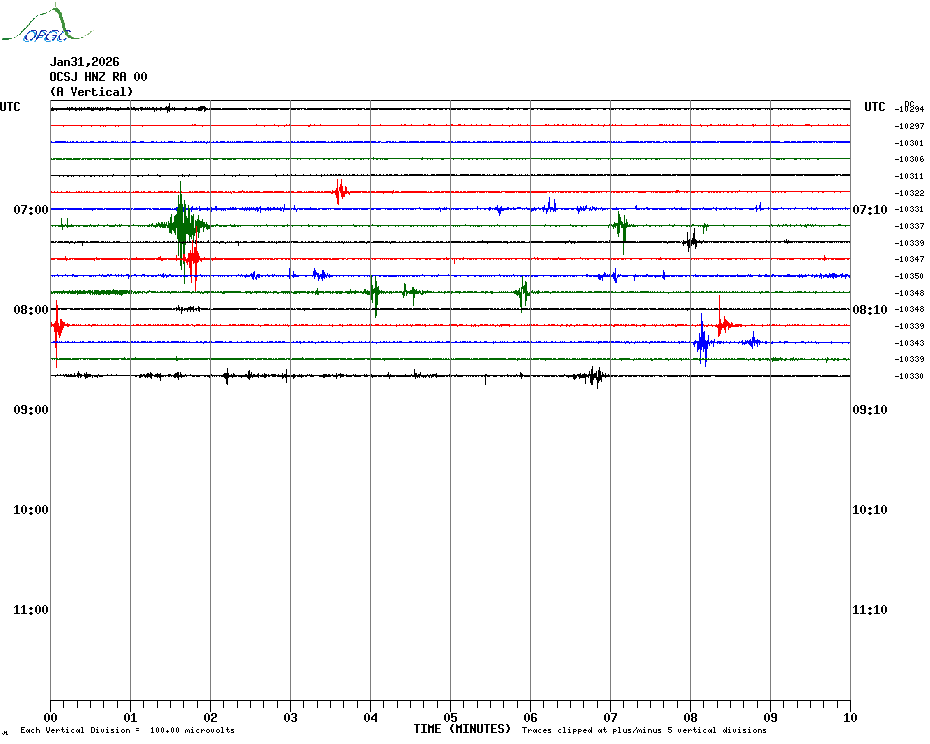Click the 00 minute tick label
This screenshot has height=744, width=930.
pyautogui.click(x=50, y=717)
